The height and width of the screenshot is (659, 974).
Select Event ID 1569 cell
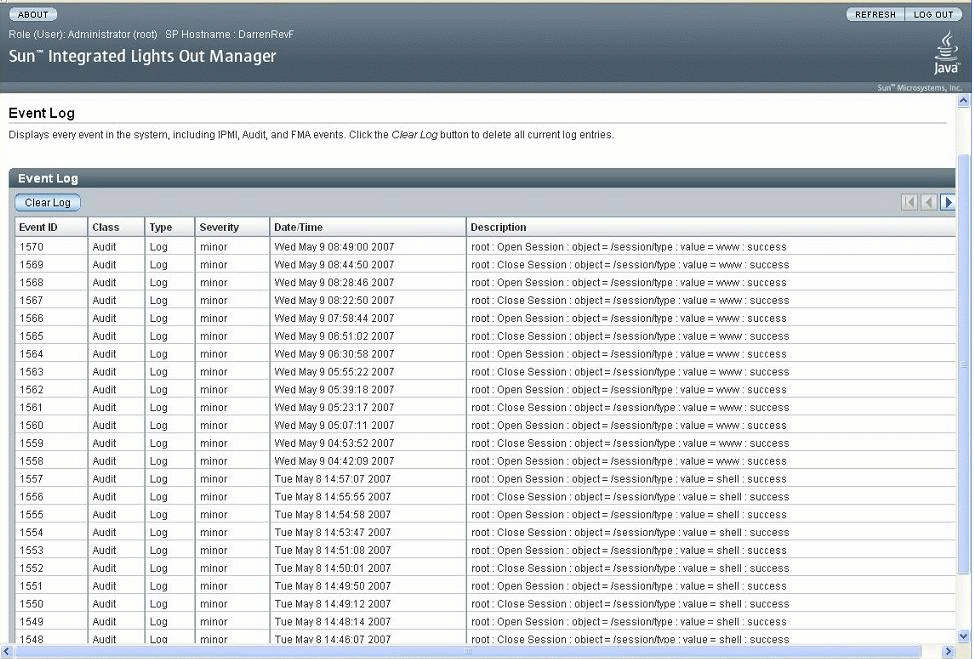pyautogui.click(x=51, y=265)
